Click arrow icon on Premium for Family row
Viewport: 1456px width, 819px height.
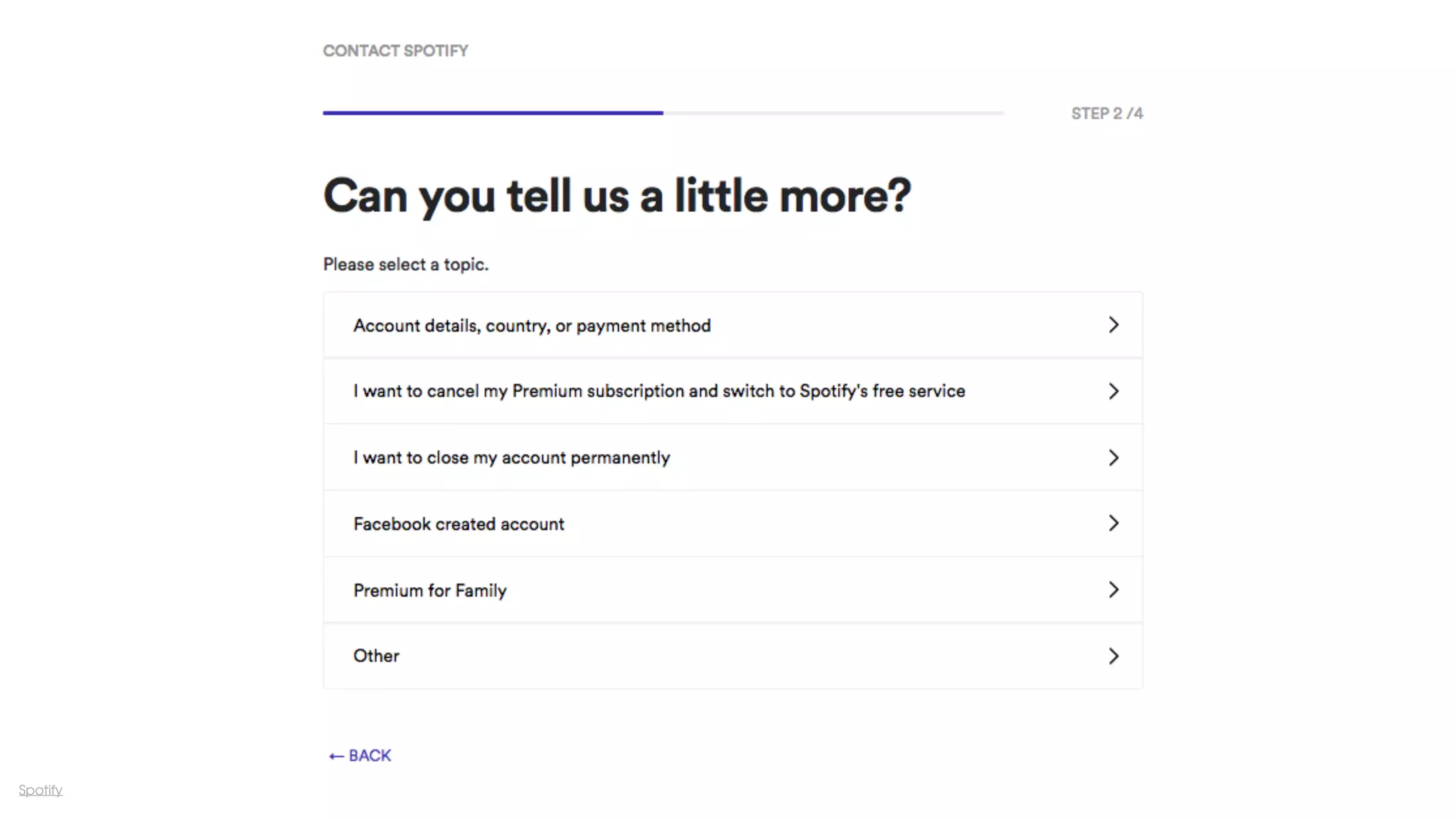click(1113, 589)
